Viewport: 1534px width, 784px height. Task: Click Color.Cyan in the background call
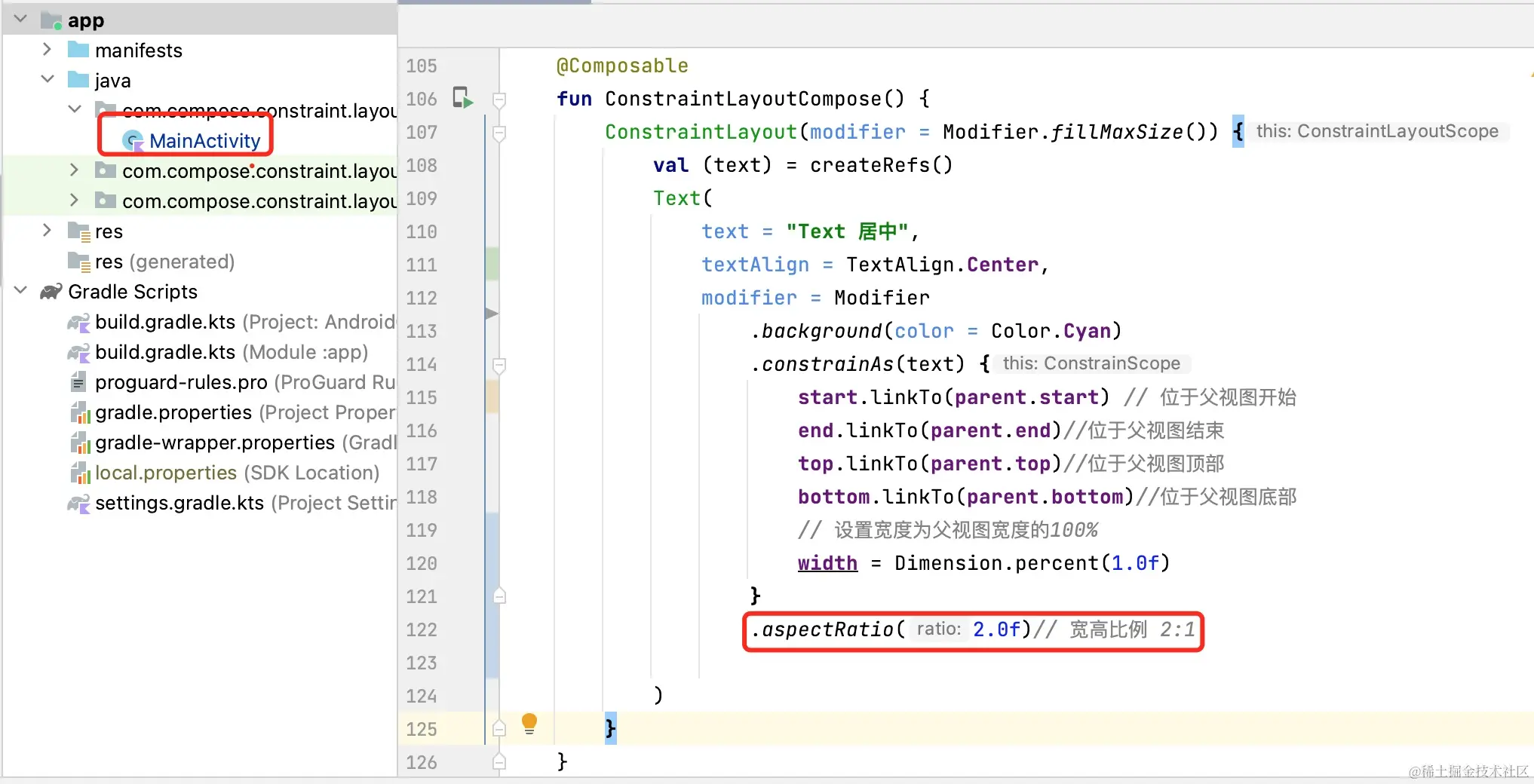(x=1051, y=332)
